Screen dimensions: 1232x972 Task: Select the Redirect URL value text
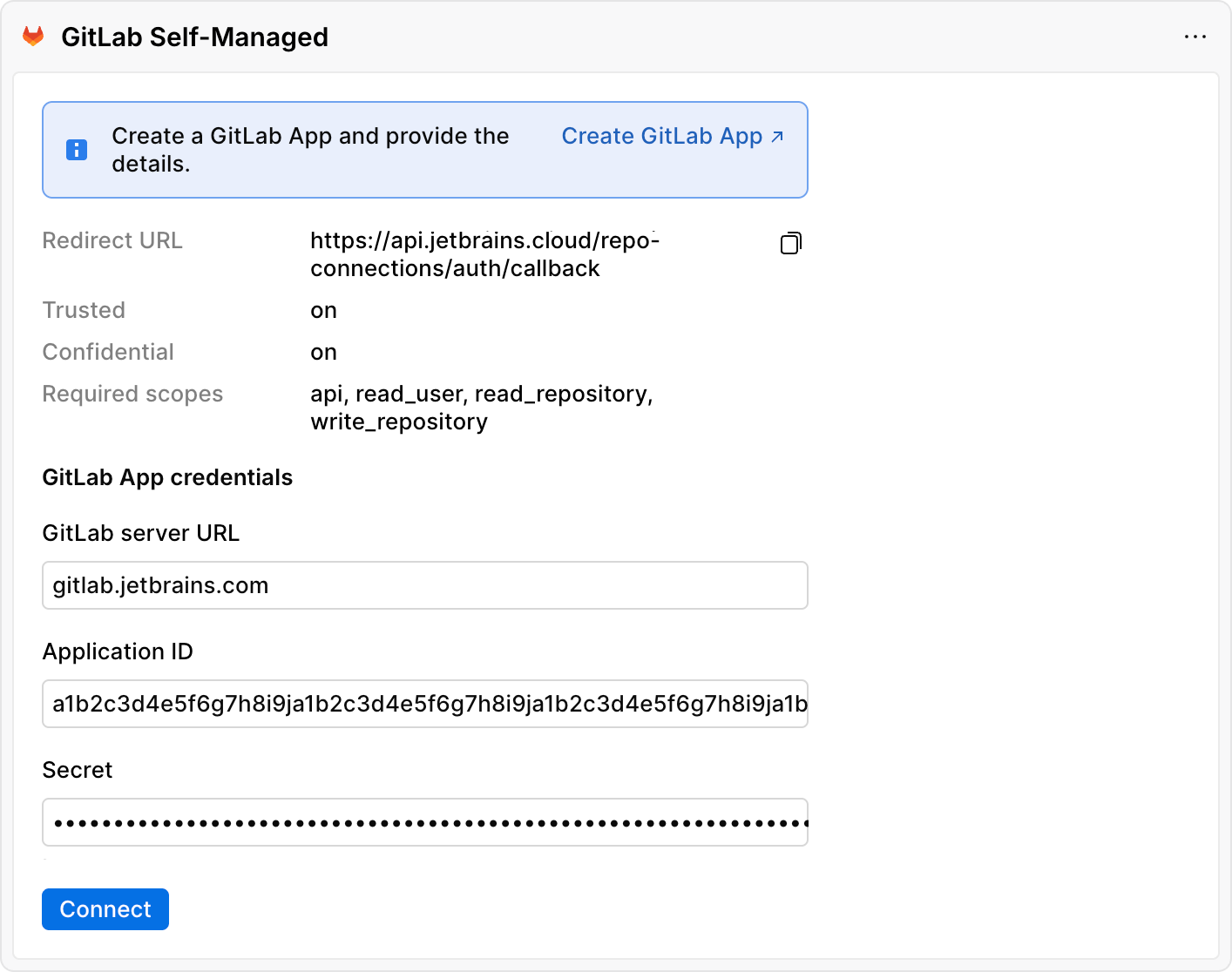[x=485, y=254]
